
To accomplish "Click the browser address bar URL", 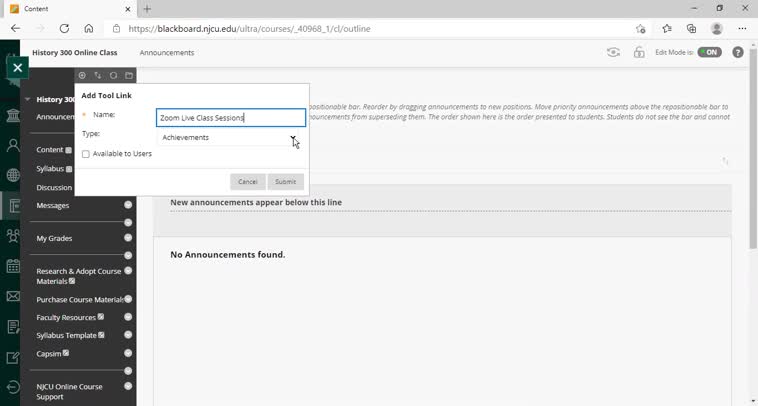I will 249,29.
